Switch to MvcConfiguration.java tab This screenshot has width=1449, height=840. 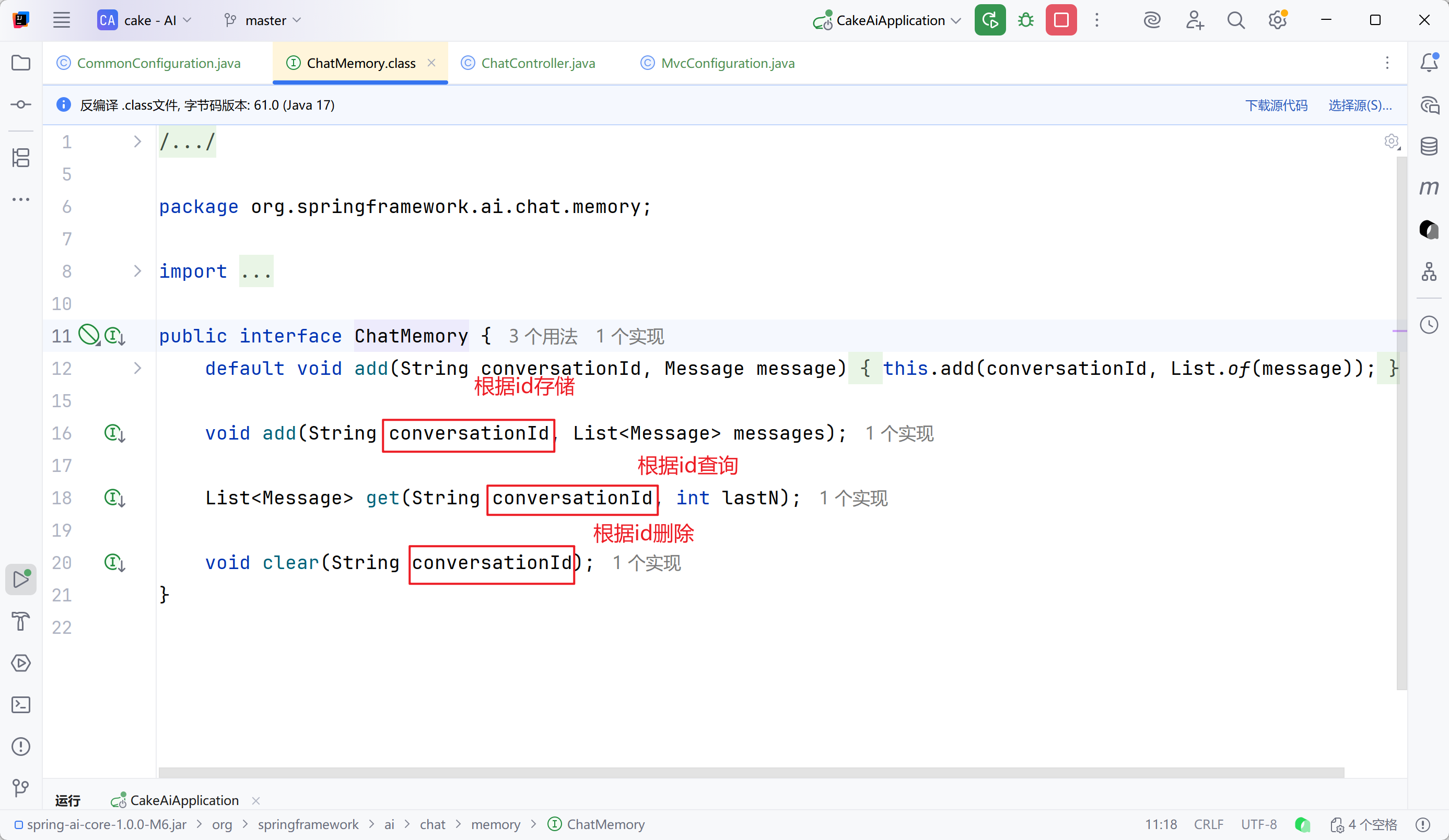[728, 63]
